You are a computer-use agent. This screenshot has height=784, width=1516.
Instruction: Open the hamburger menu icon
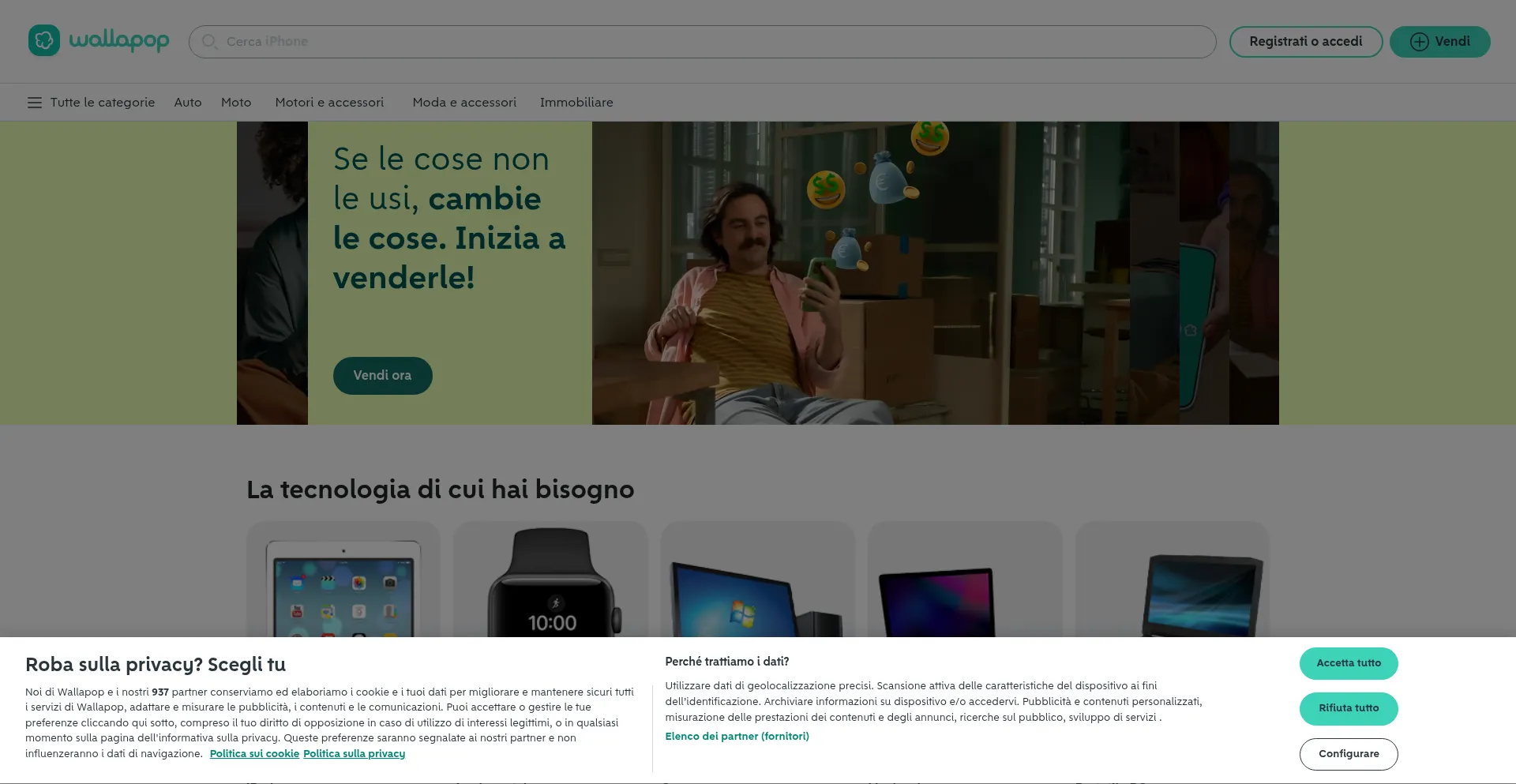[34, 103]
